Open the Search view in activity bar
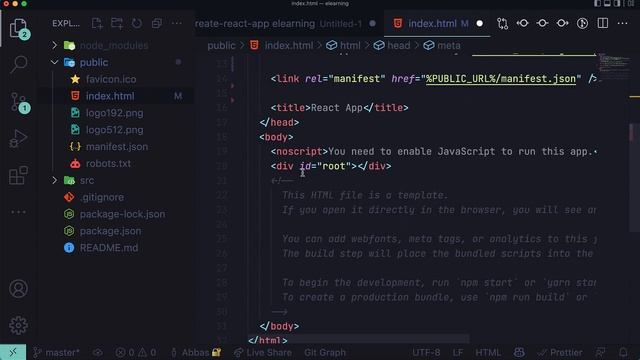 click(18, 64)
